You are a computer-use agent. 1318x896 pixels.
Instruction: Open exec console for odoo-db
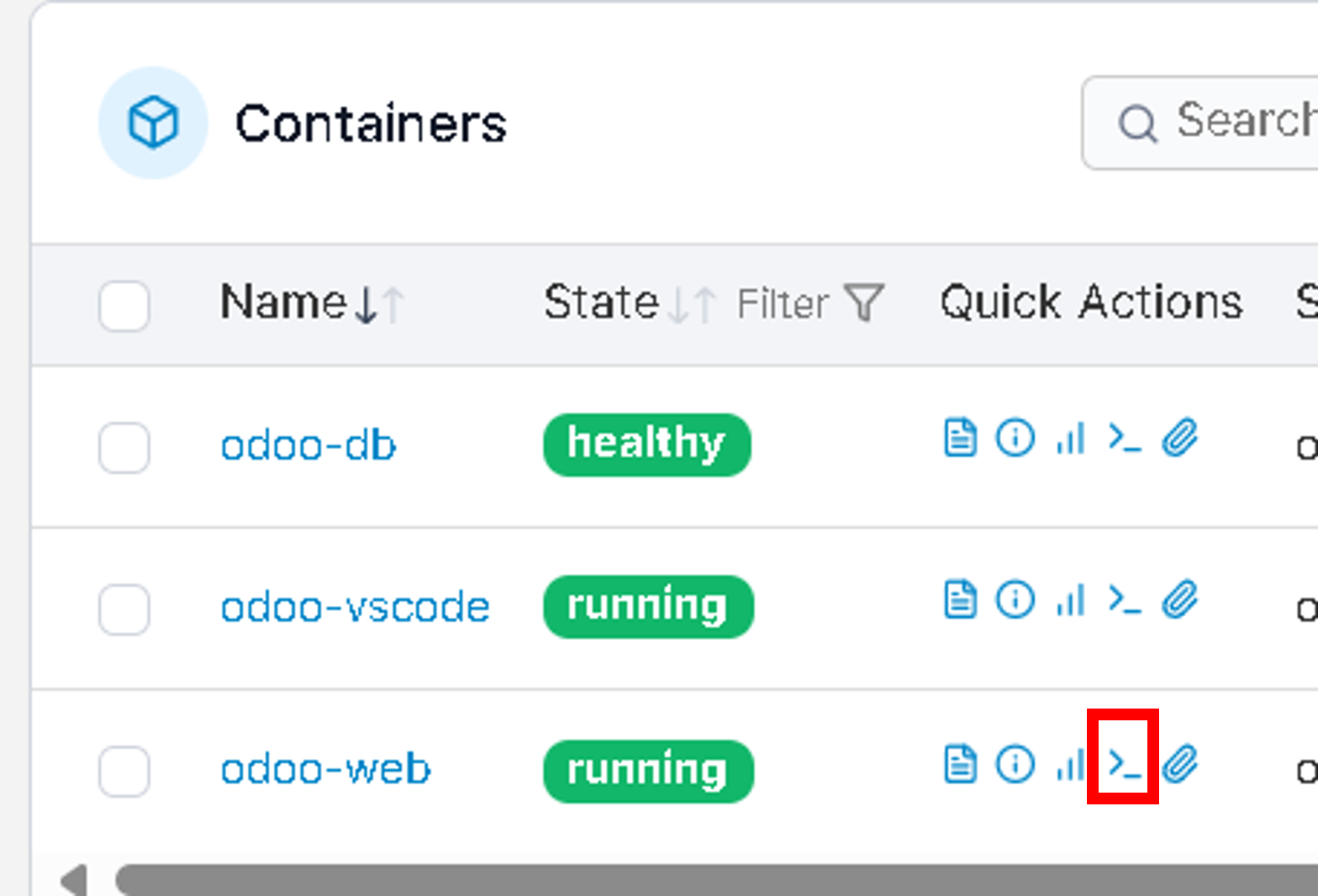coord(1124,438)
